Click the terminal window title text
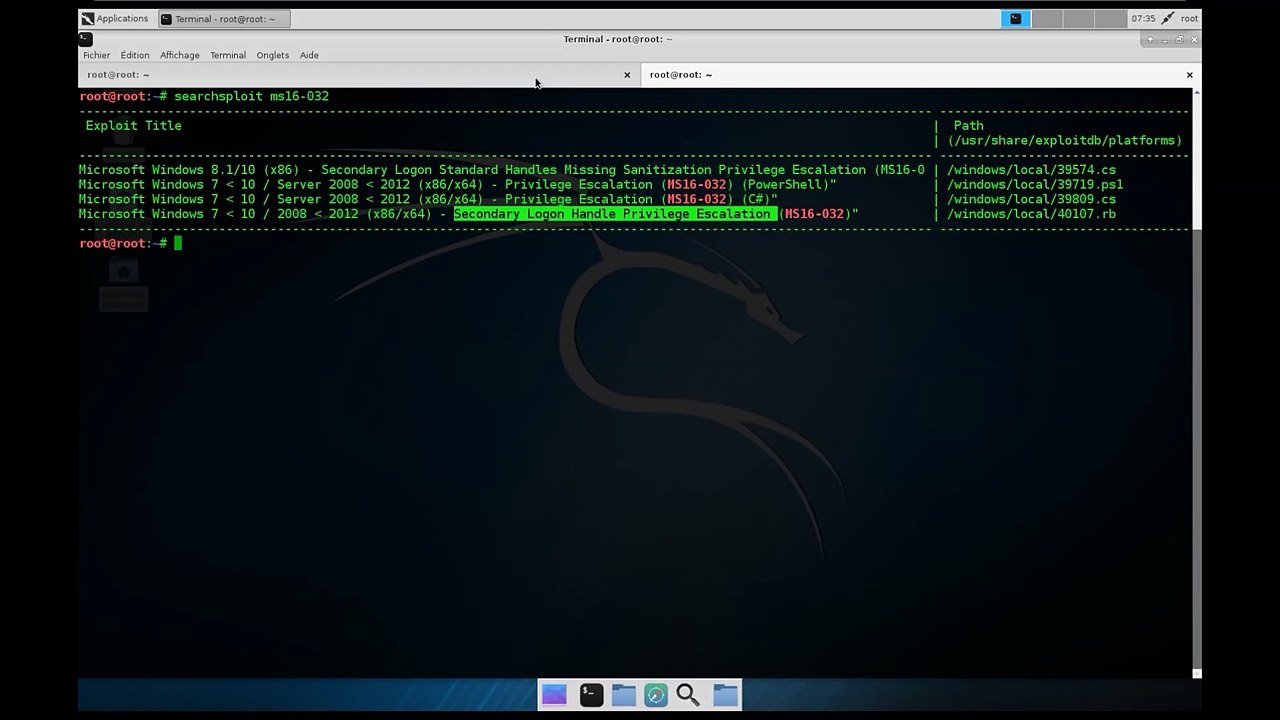This screenshot has height=720, width=1280. 618,39
